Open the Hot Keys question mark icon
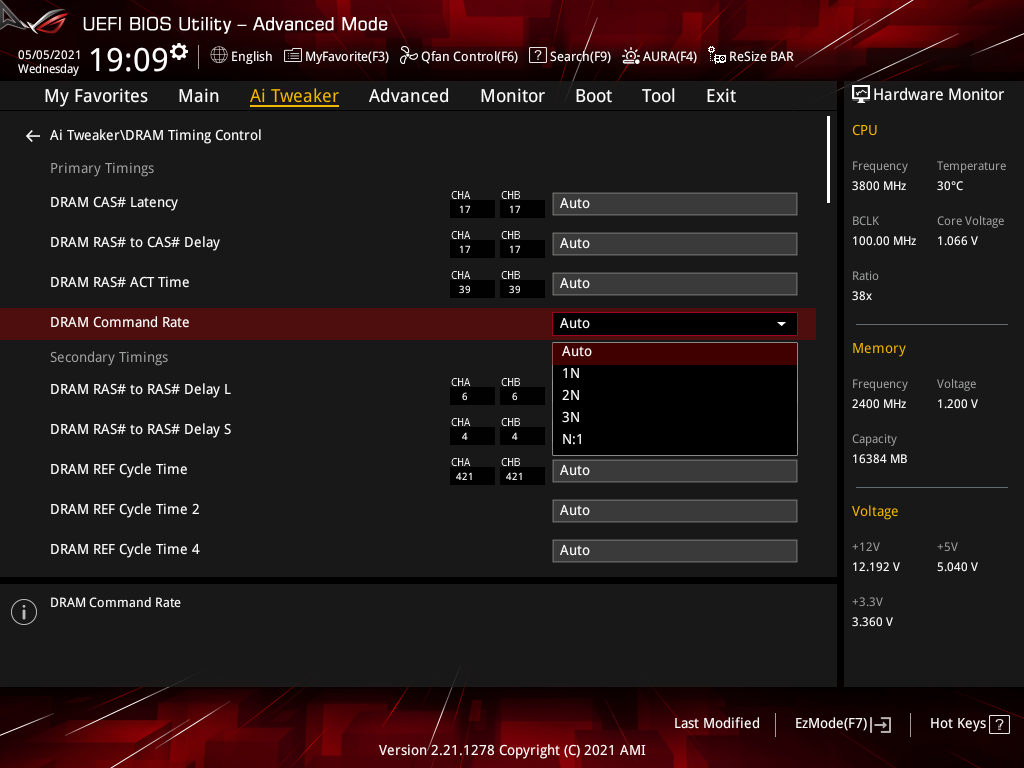 (999, 724)
